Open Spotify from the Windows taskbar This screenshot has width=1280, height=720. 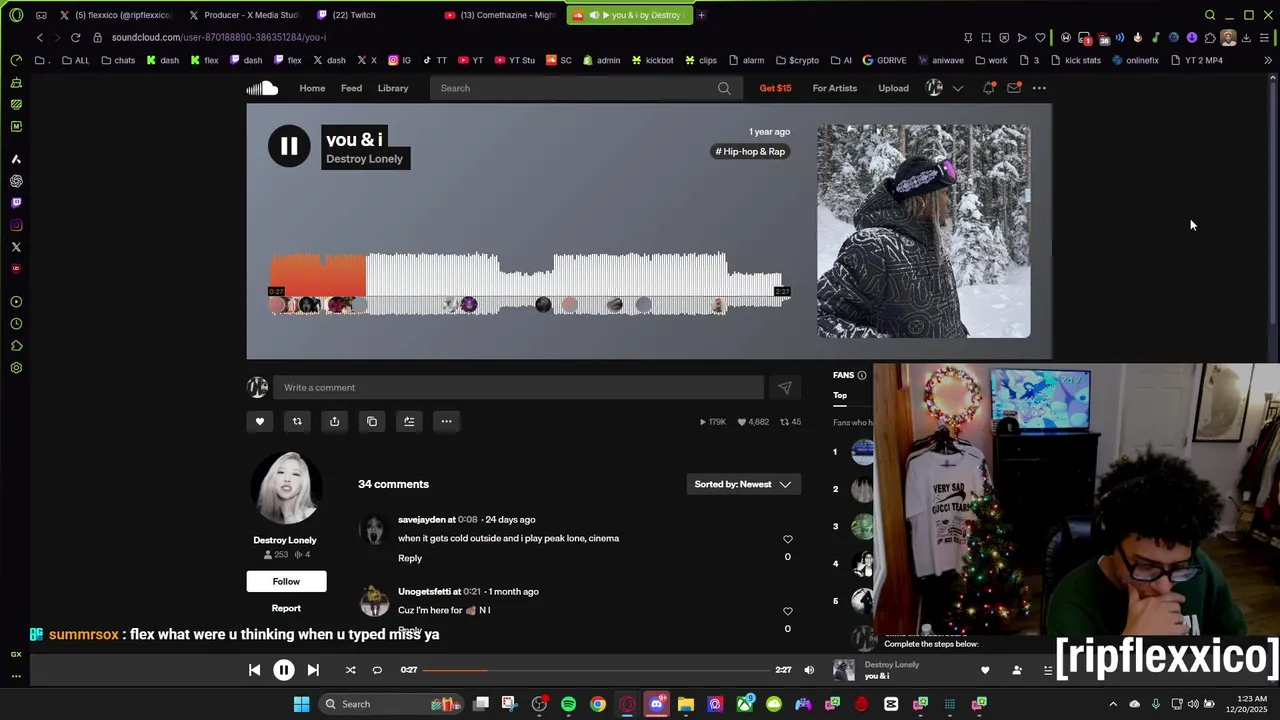(x=568, y=704)
